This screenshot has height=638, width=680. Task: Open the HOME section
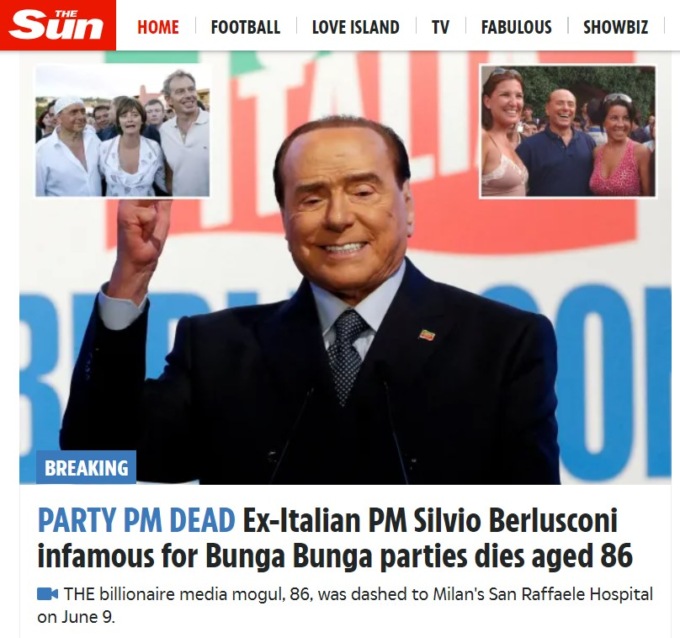point(158,27)
